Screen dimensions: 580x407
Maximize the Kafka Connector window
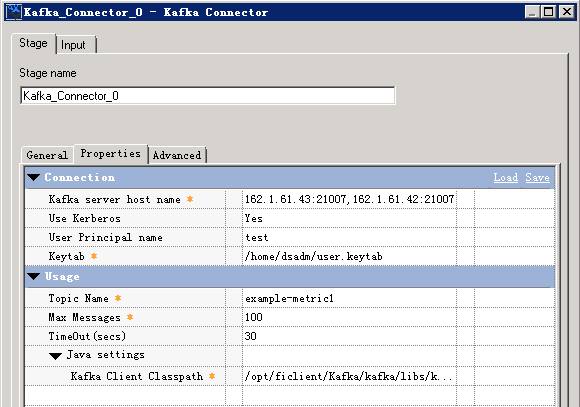[x=548, y=12]
